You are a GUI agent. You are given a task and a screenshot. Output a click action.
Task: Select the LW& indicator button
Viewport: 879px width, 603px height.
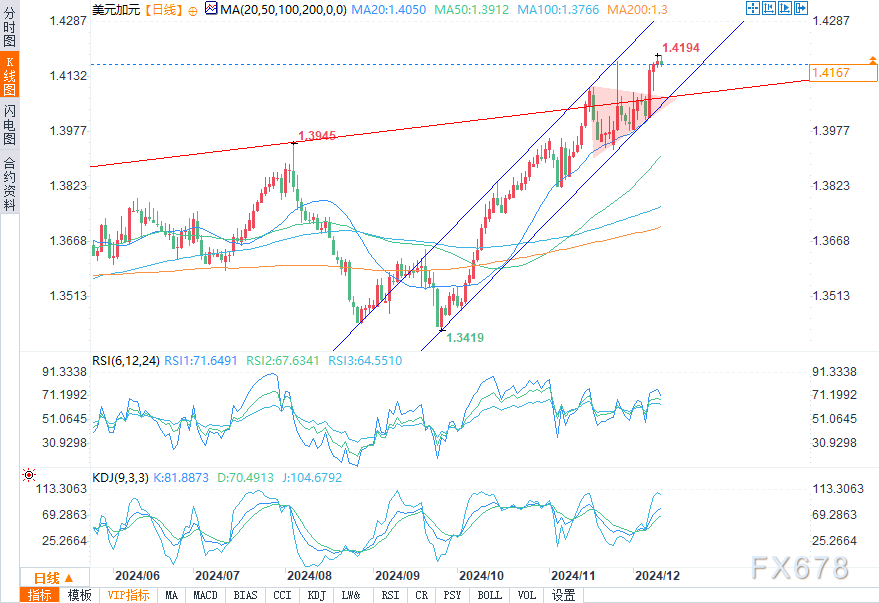[x=351, y=595]
